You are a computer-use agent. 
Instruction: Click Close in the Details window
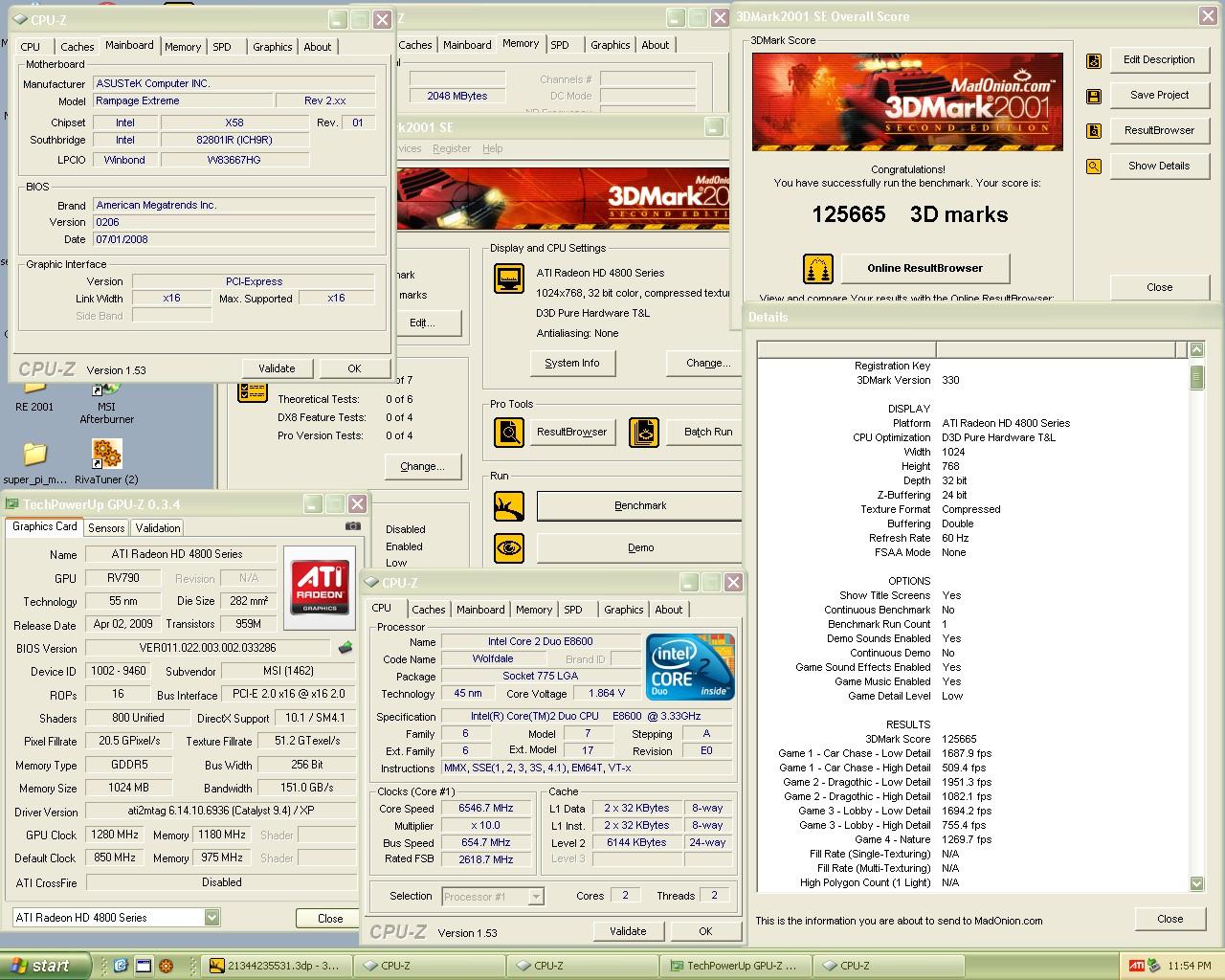[1169, 919]
